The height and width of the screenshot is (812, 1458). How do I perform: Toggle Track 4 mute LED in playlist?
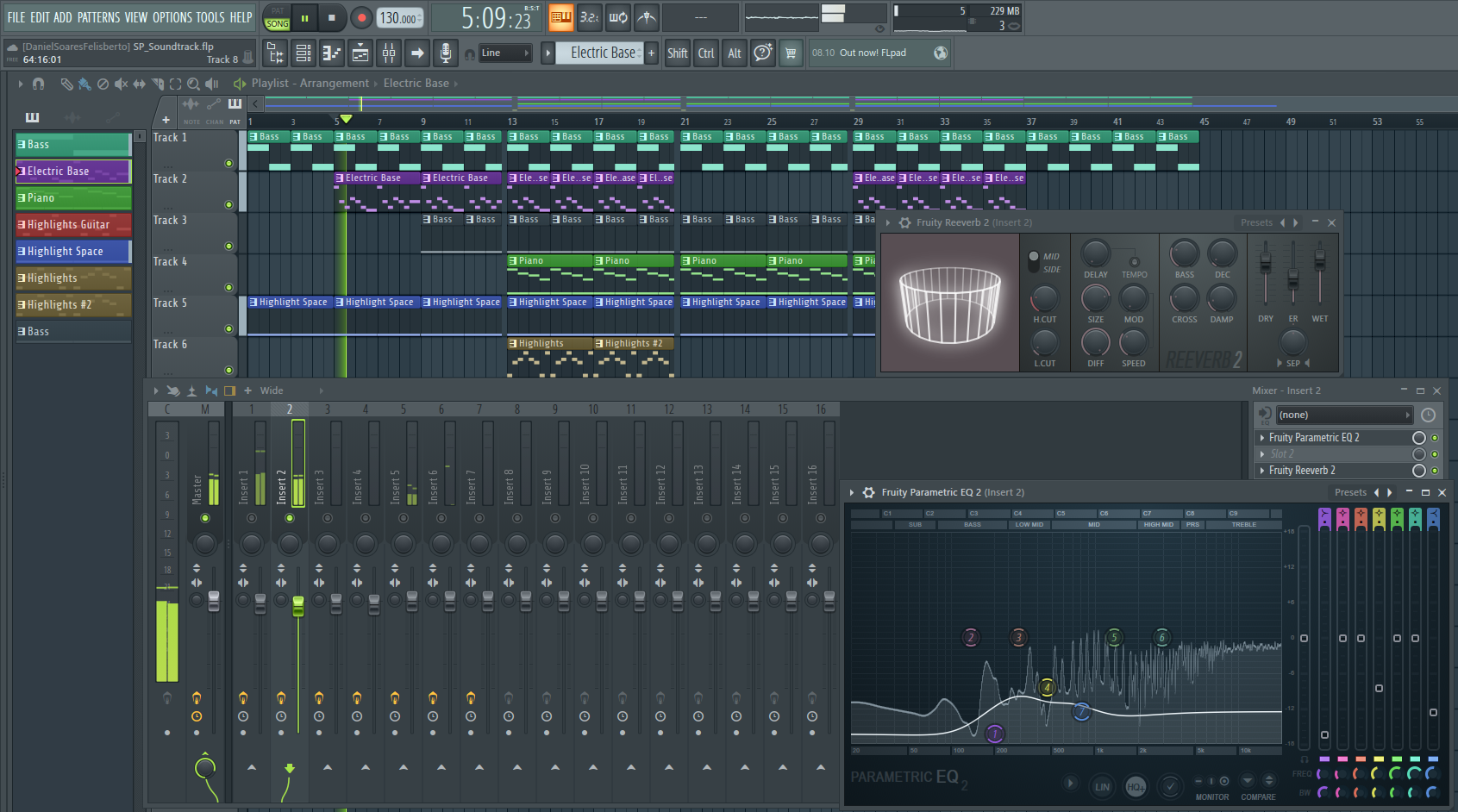coord(228,287)
